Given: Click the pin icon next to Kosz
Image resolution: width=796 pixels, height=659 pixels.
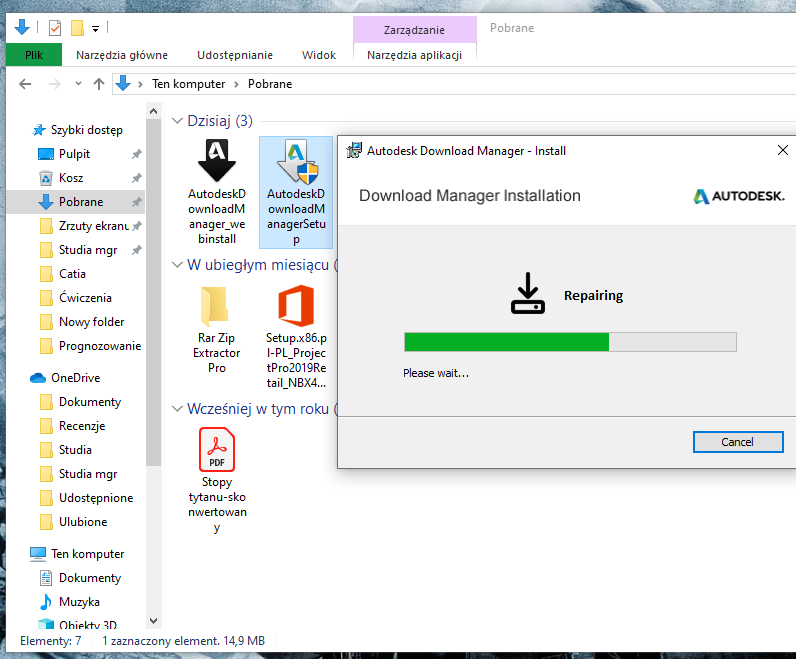Looking at the screenshot, I should click(x=137, y=178).
